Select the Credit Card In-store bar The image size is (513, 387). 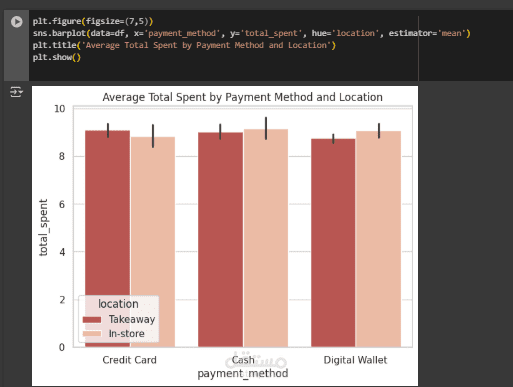point(153,242)
